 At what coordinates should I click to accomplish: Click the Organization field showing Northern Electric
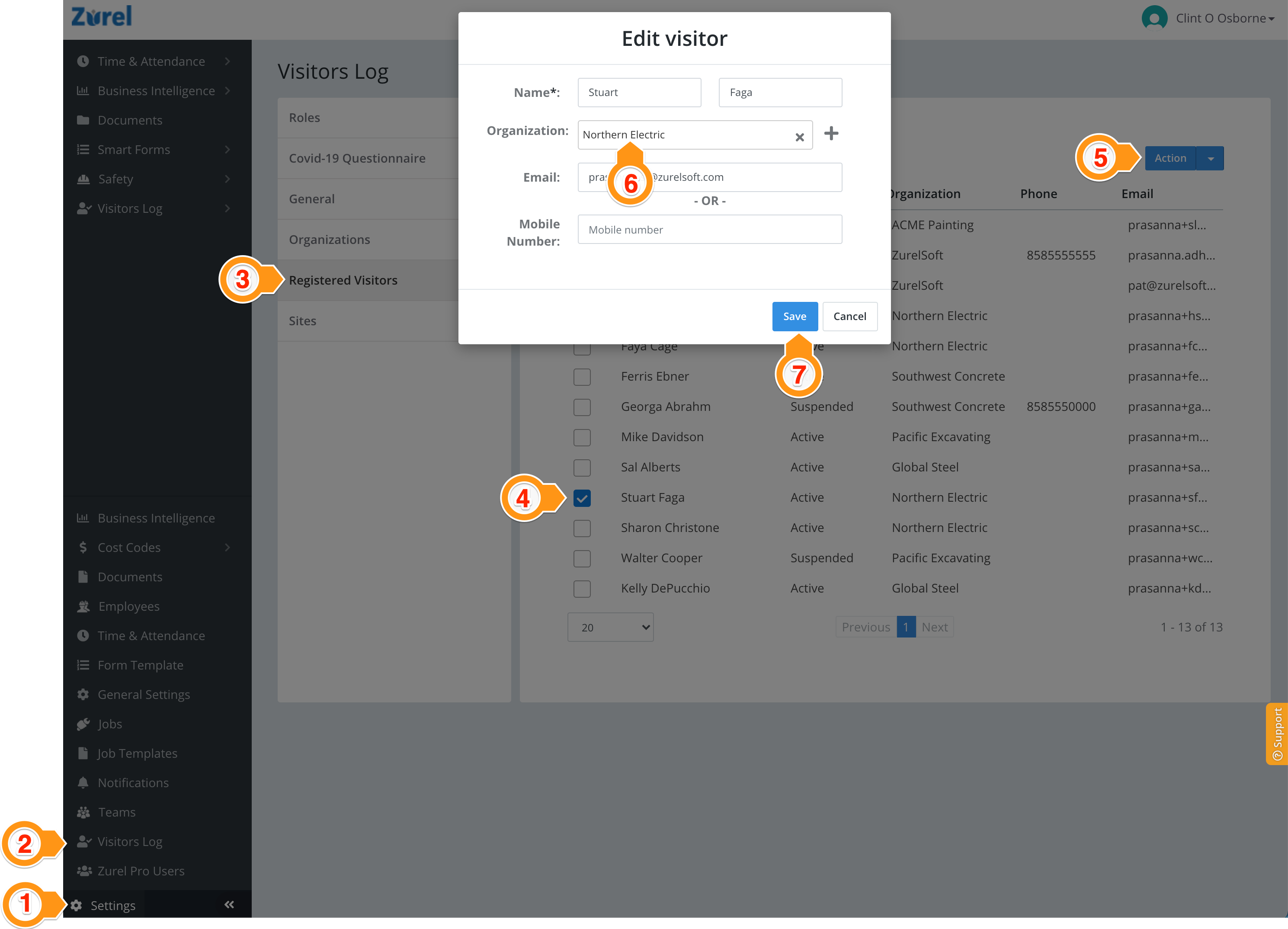click(x=695, y=135)
